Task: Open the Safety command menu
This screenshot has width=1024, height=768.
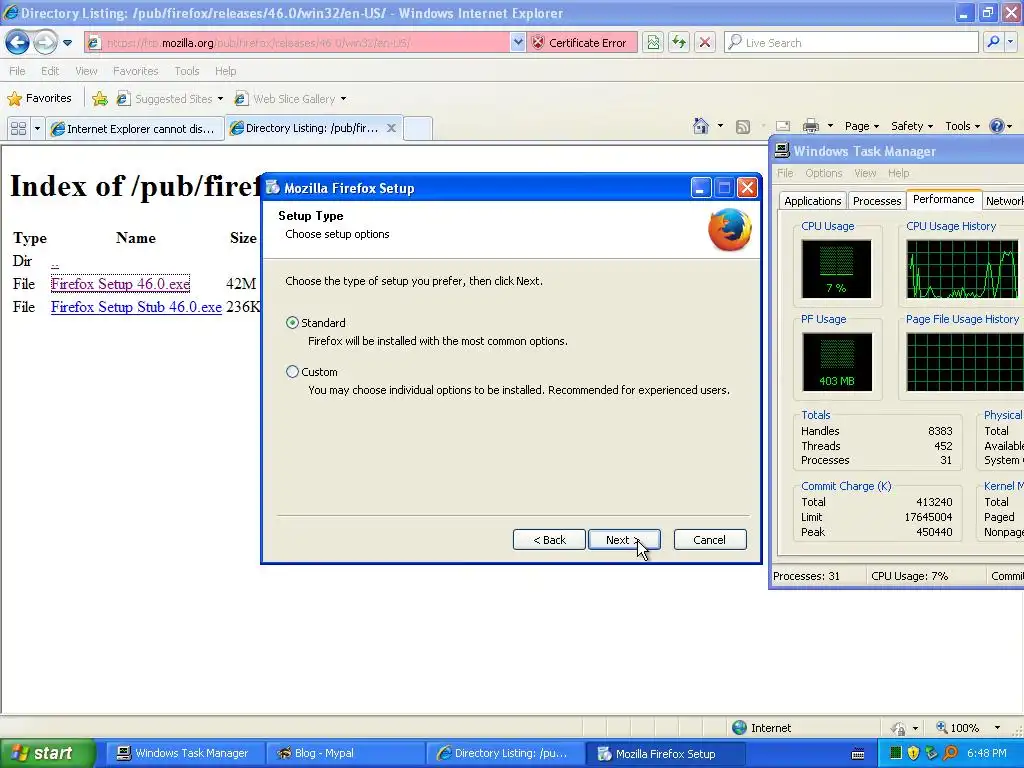Action: [x=912, y=126]
